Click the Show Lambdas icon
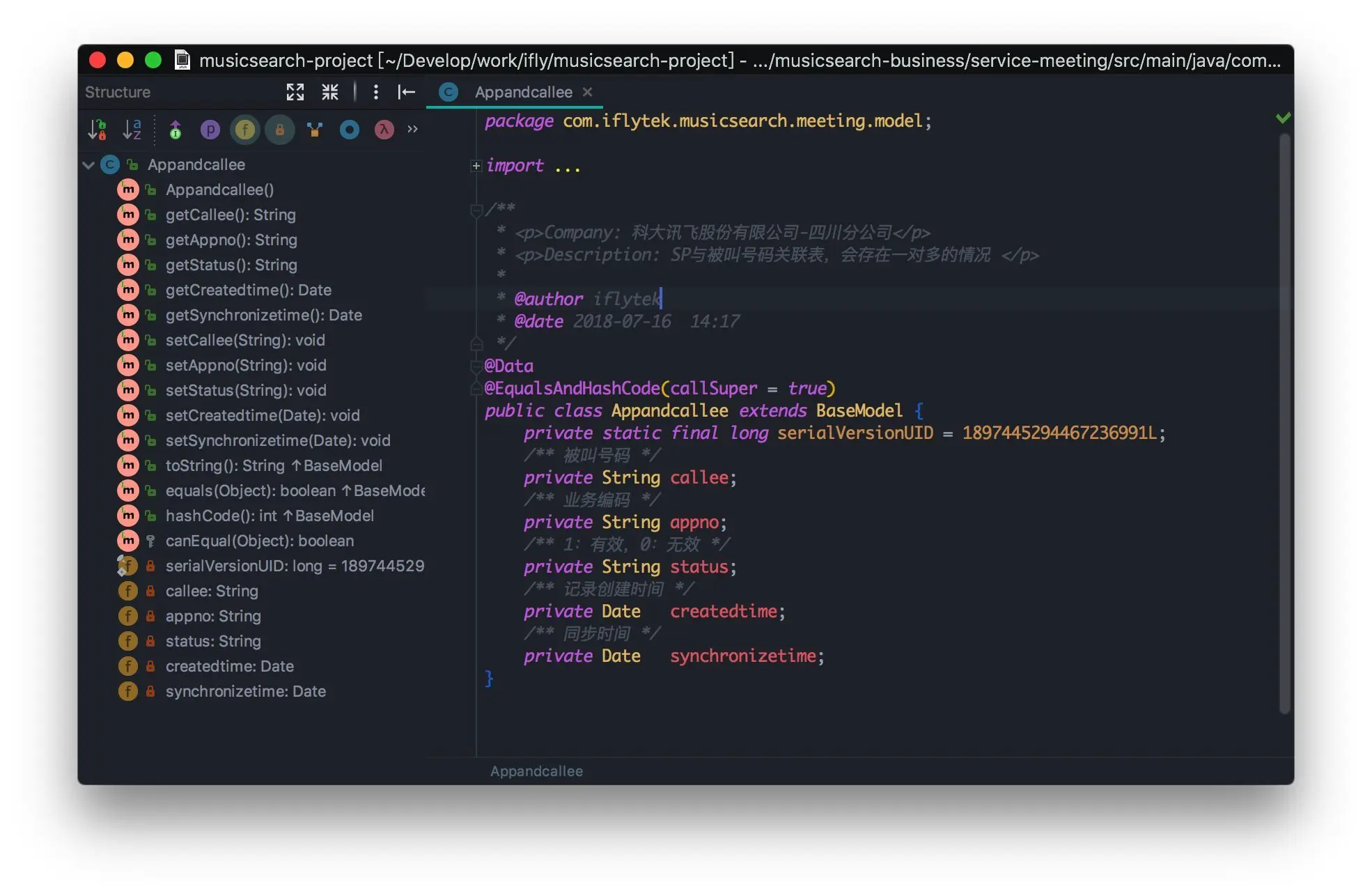This screenshot has height=896, width=1372. point(384,130)
